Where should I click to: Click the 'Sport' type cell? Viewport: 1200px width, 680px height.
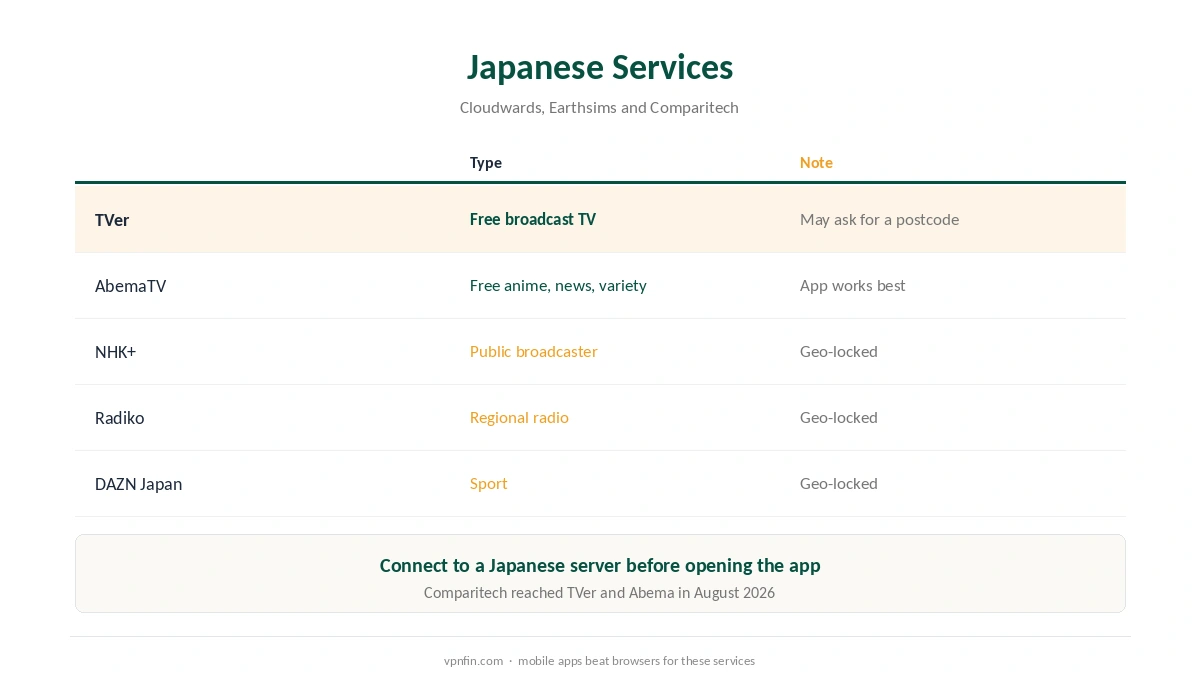pyautogui.click(x=489, y=483)
